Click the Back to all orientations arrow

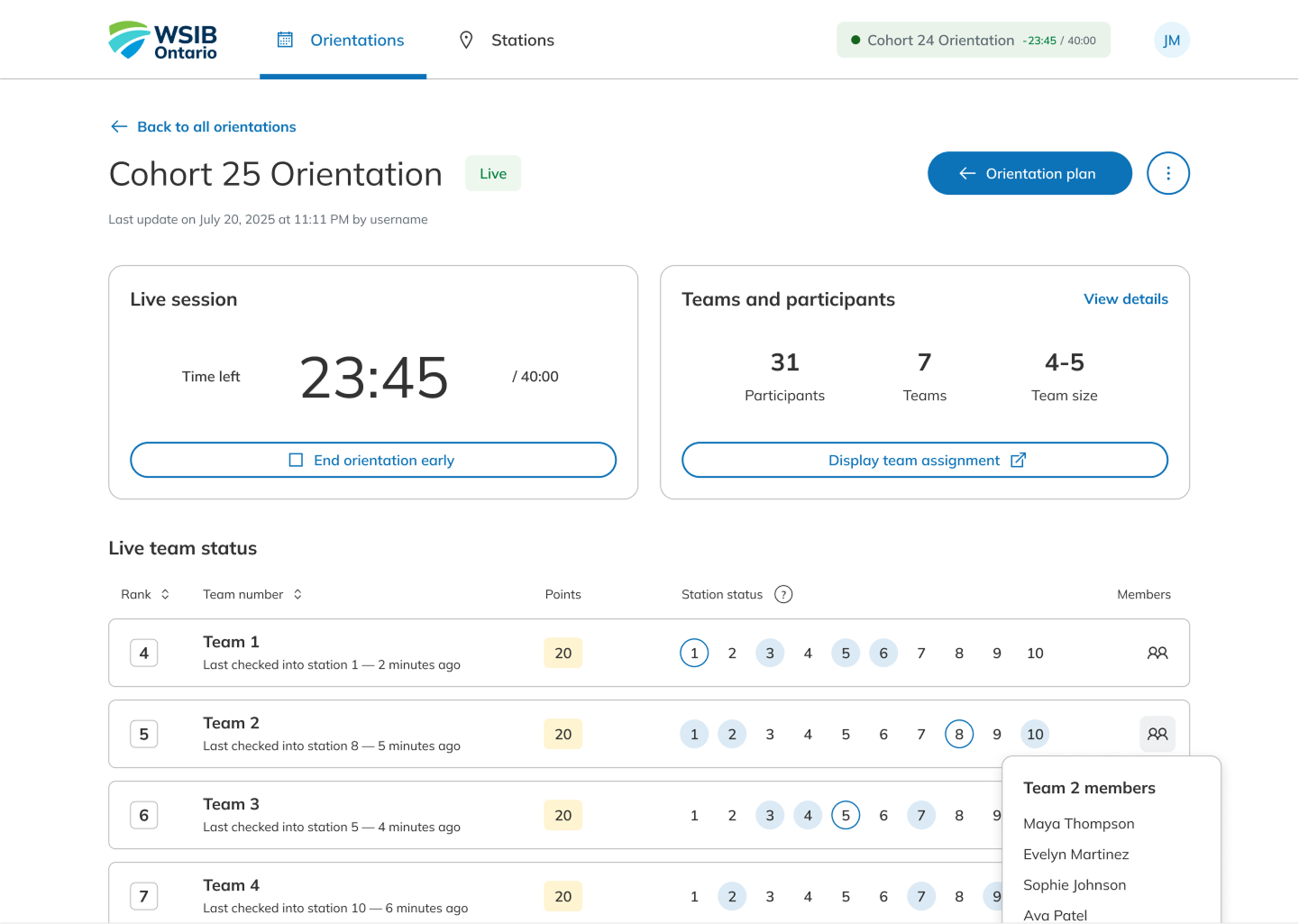[x=119, y=127]
